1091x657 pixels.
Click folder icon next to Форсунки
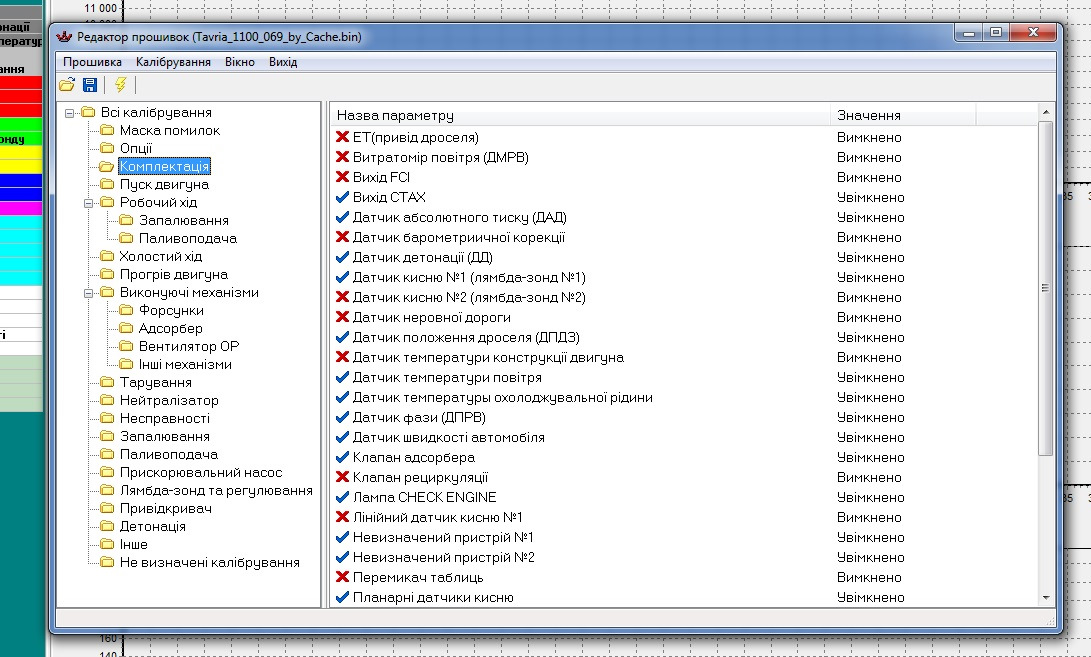click(x=126, y=310)
